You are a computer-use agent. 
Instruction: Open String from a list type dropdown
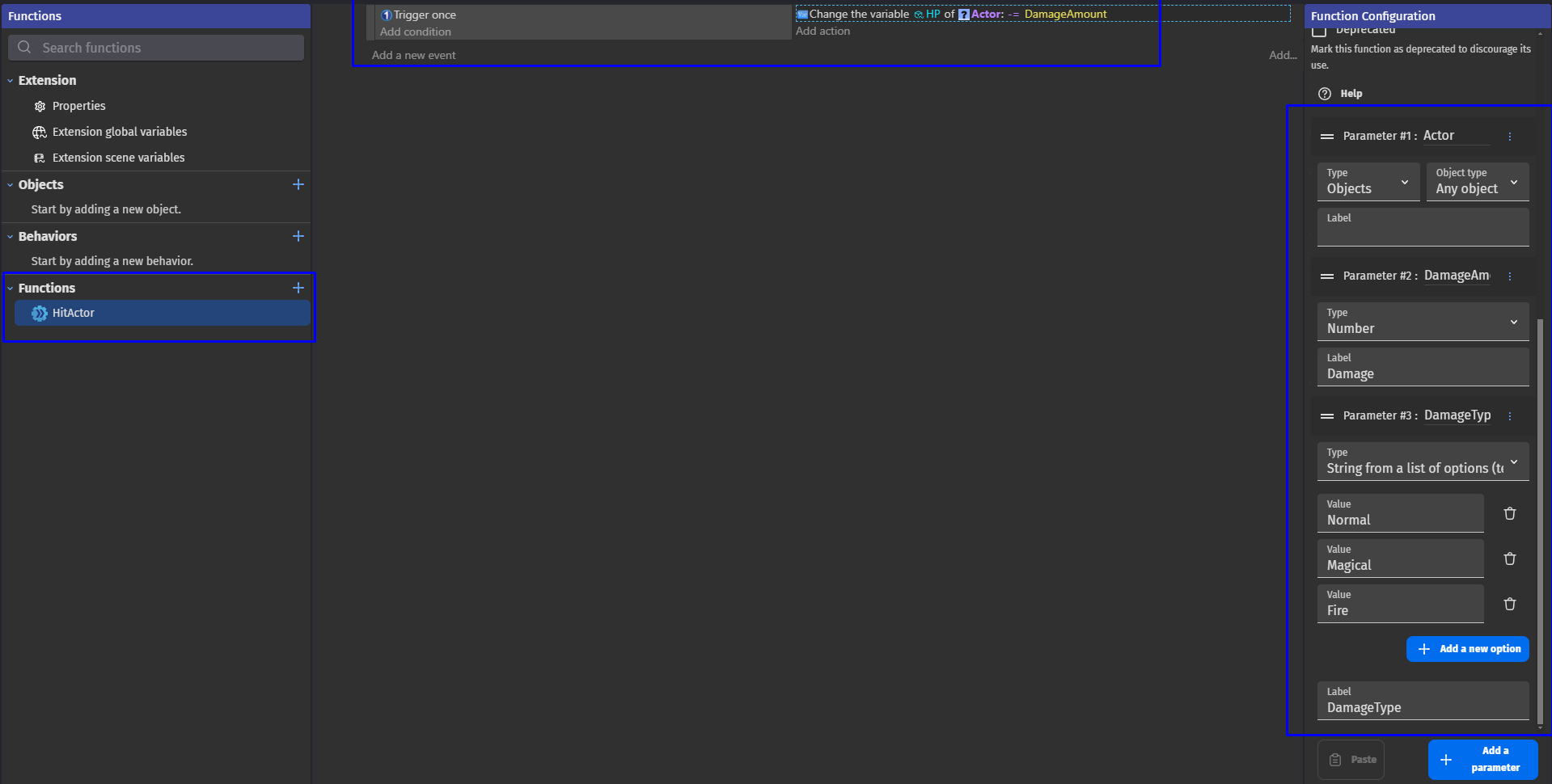1422,462
